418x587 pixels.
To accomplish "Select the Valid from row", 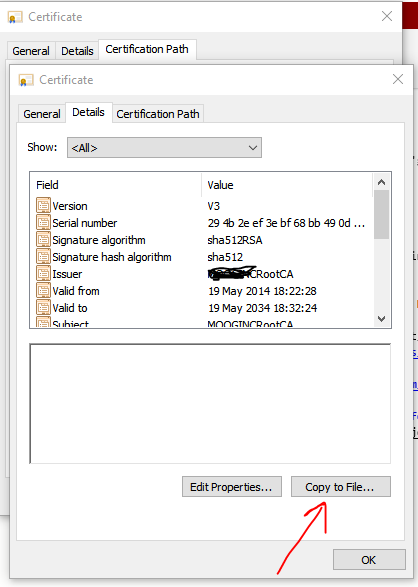I will tap(202, 291).
